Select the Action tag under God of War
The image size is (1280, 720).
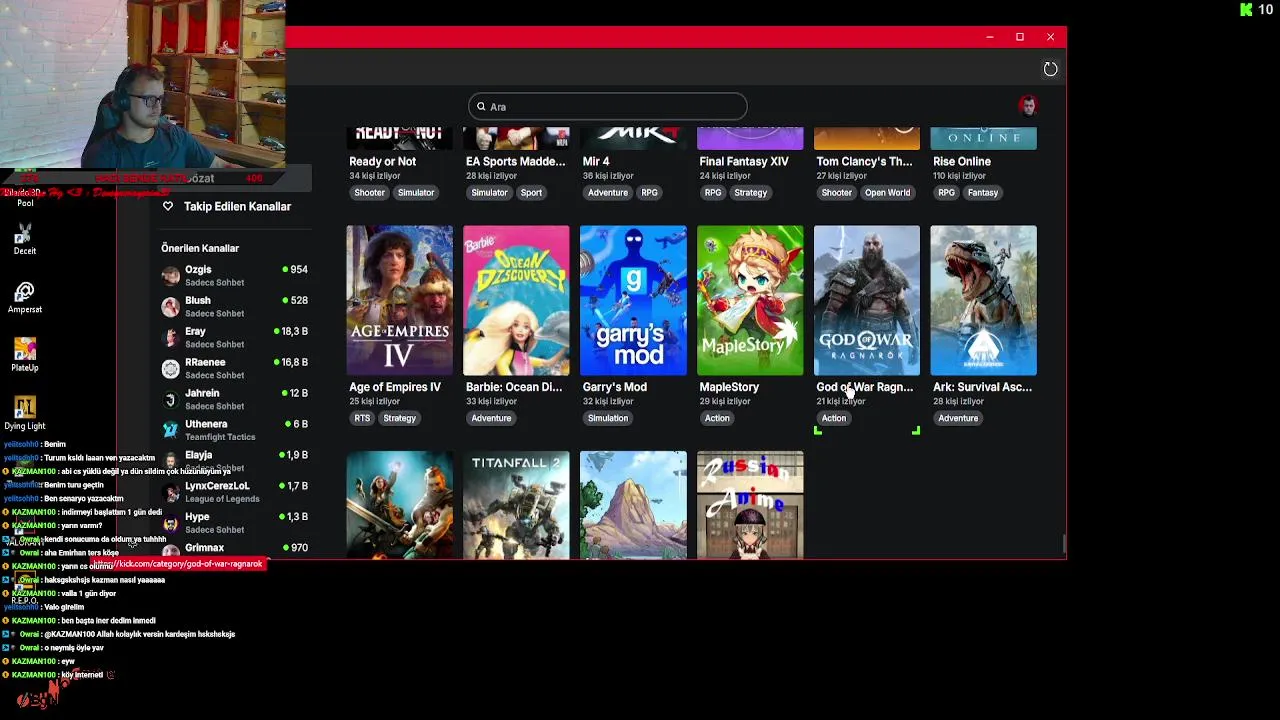834,418
